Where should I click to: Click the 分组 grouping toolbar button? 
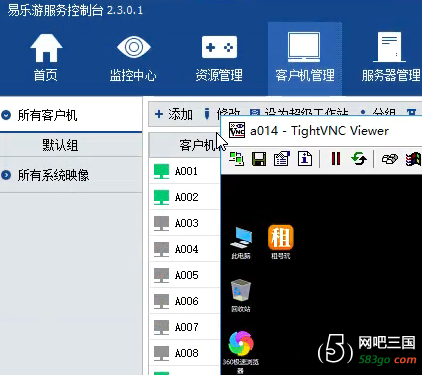coord(379,112)
